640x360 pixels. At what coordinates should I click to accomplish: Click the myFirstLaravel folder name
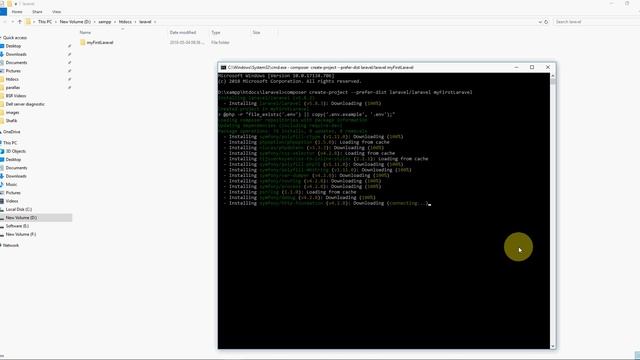pos(100,42)
